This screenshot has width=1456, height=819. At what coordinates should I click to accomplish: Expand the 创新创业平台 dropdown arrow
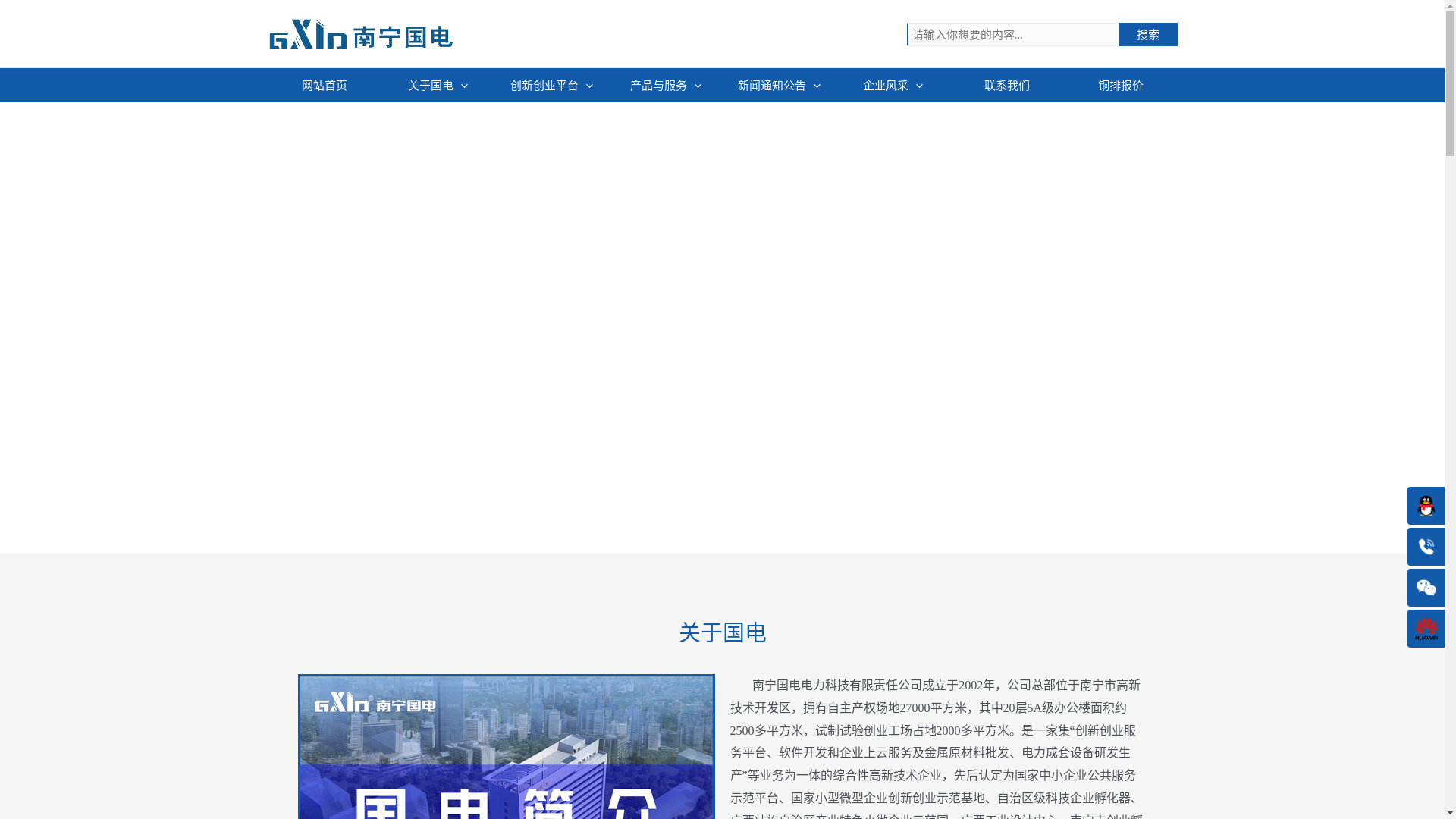tap(590, 86)
